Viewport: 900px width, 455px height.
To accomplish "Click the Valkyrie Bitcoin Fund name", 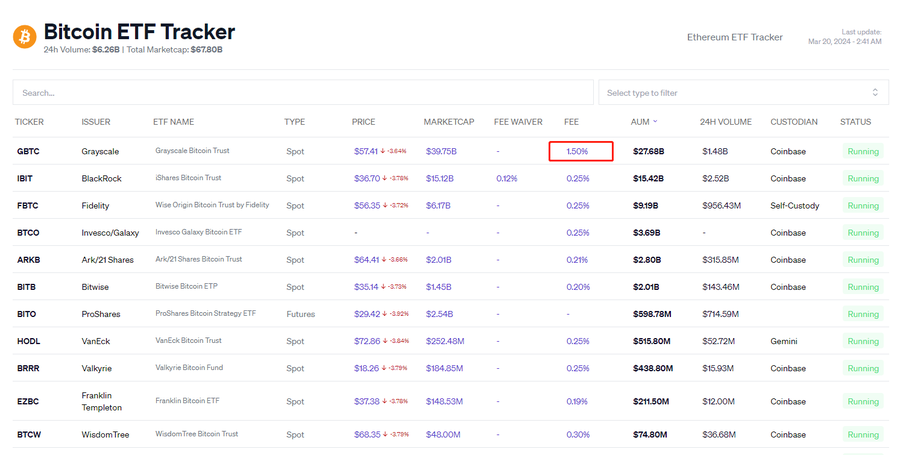I will [x=189, y=367].
